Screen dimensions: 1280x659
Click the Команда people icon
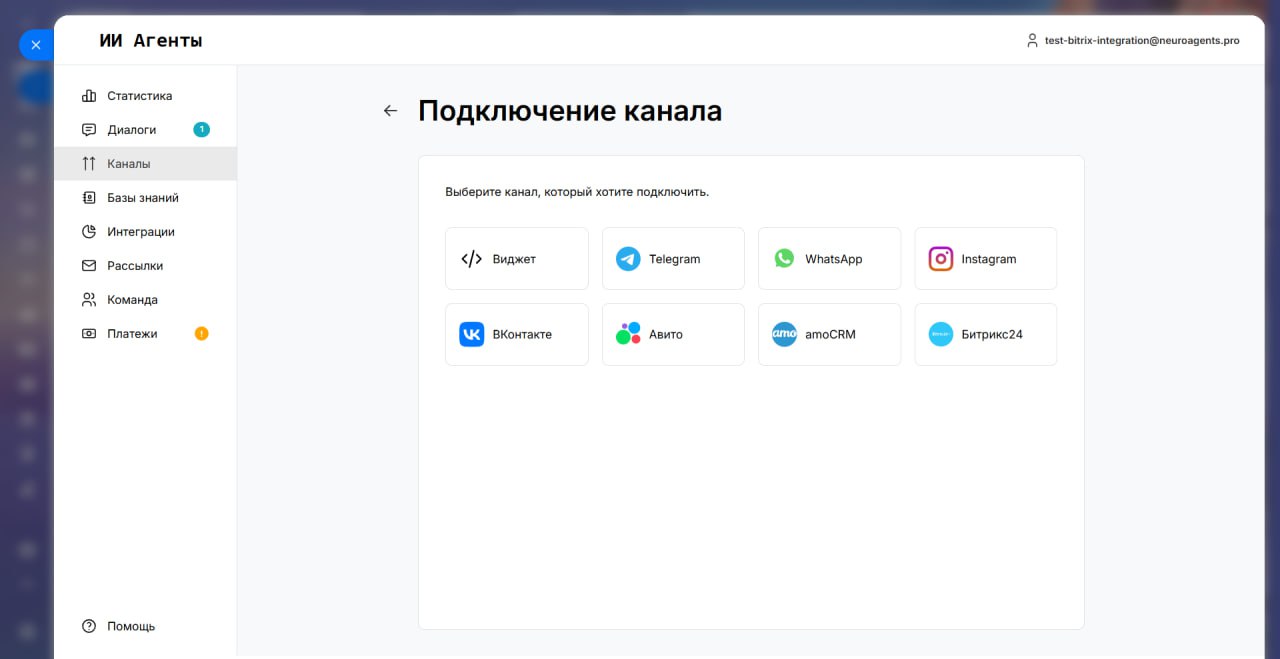point(89,300)
